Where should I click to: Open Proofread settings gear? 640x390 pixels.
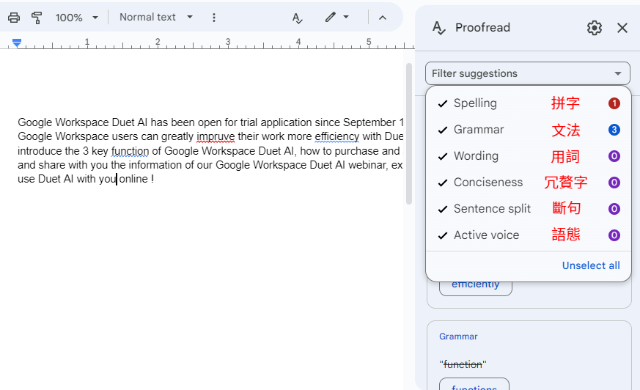tap(594, 28)
